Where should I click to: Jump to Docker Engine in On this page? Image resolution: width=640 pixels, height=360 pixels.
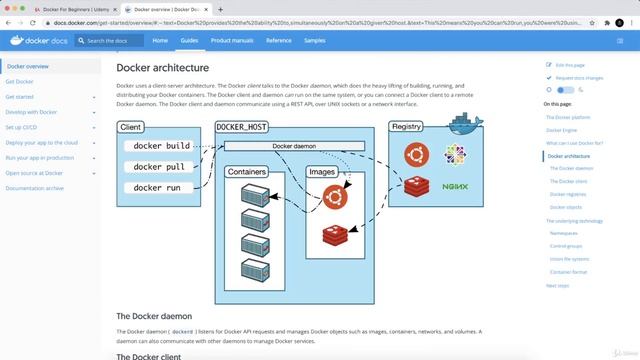coord(561,130)
